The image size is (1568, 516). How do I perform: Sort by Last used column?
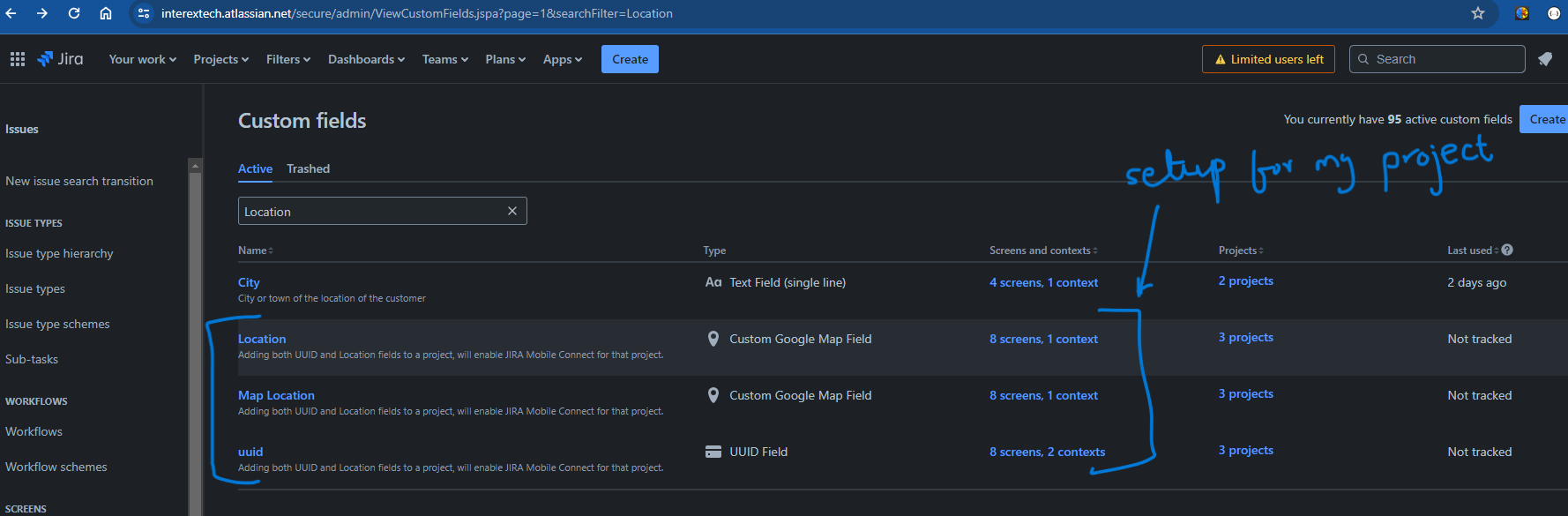point(1473,251)
